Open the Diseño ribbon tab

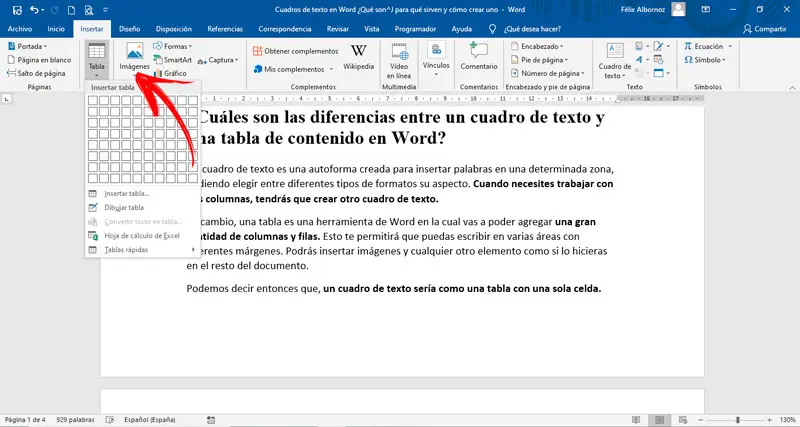click(130, 29)
